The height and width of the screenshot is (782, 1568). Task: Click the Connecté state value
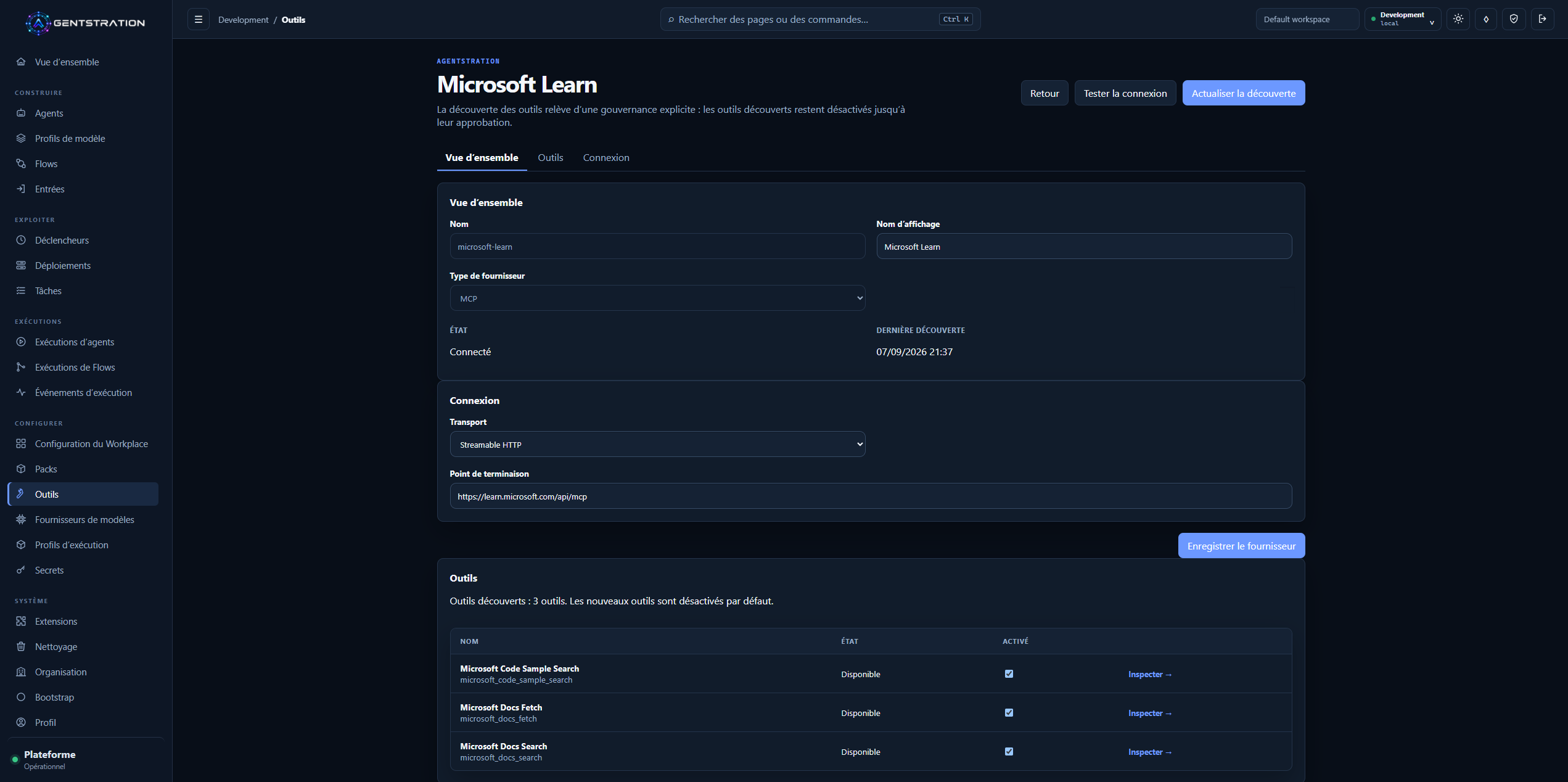pos(470,352)
